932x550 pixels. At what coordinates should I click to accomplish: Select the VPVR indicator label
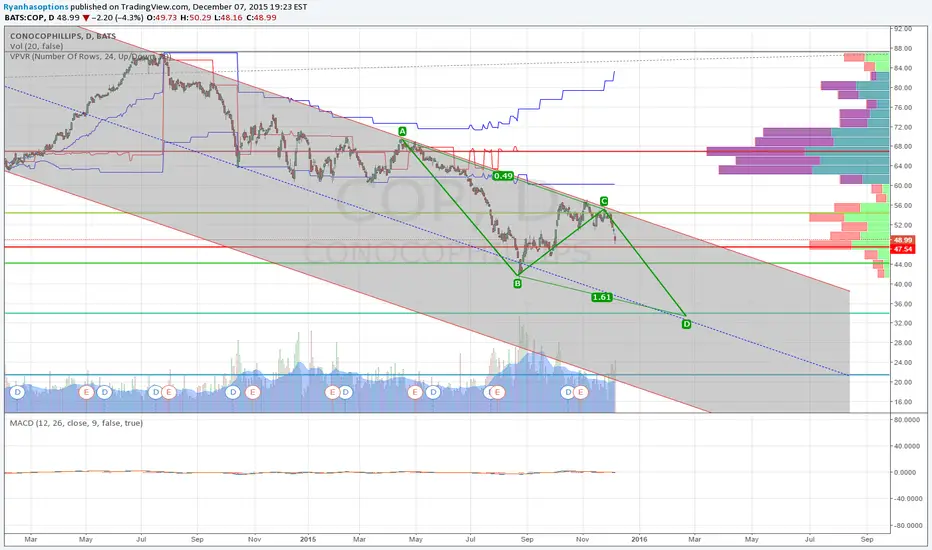click(90, 56)
